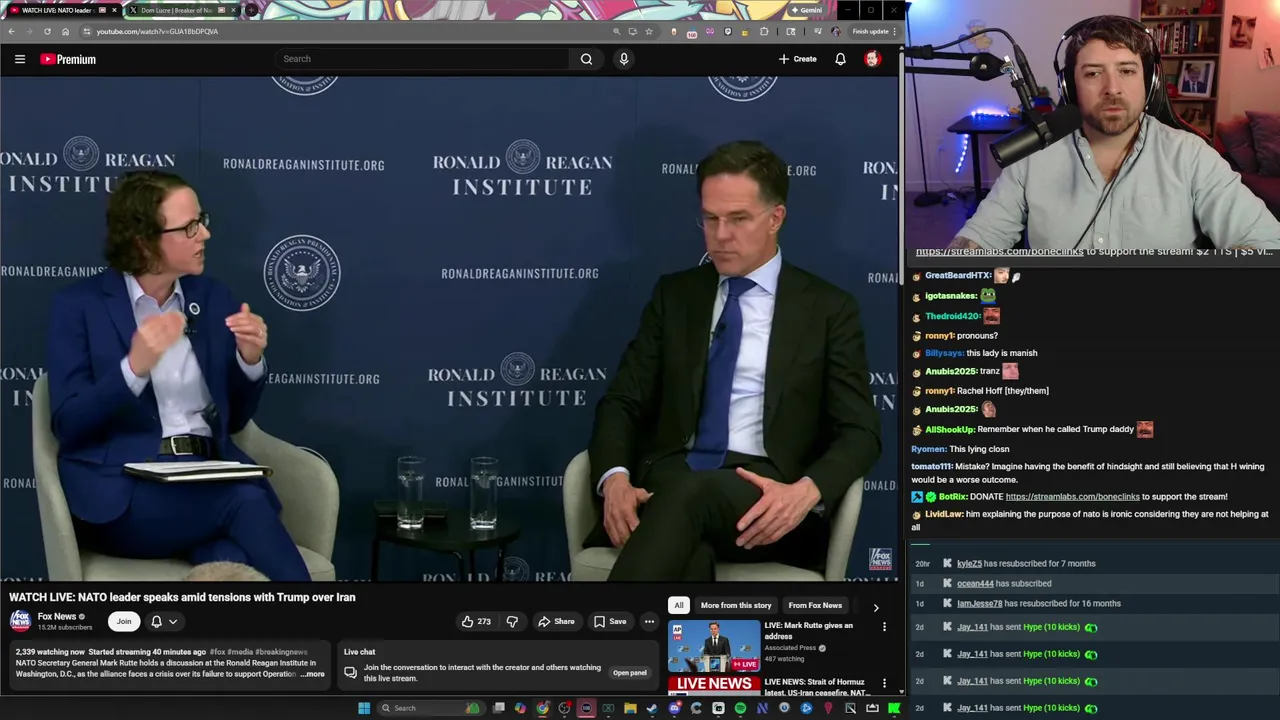Open the live chat panel
1280x720 pixels.
click(x=629, y=673)
